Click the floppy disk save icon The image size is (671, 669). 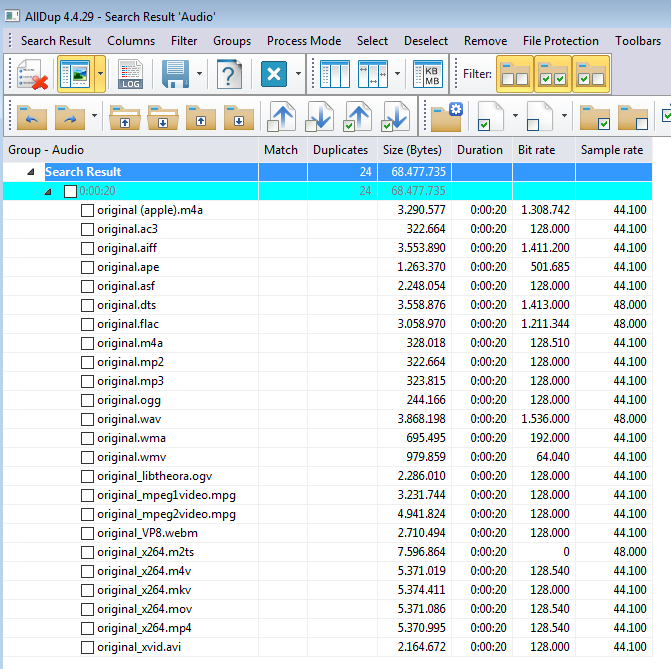175,75
